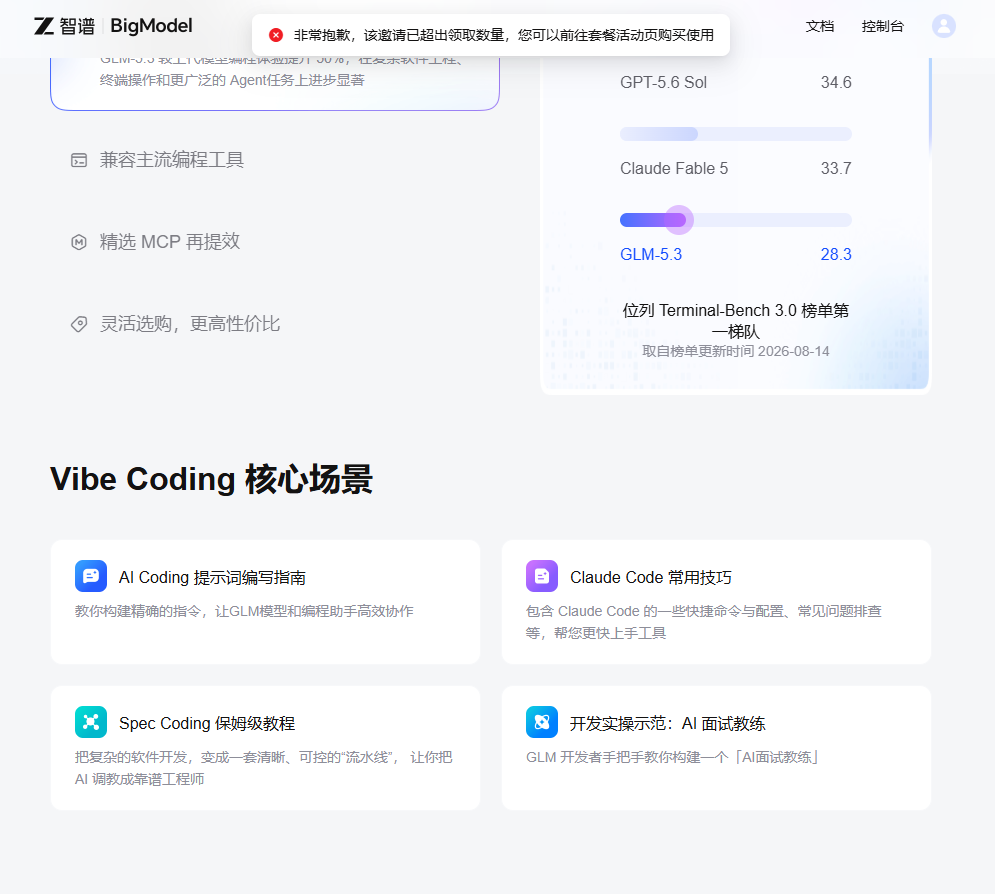995x894 pixels.
Task: Click the 取自榜单更新时间 2026-08-14 note
Action: tap(735, 351)
